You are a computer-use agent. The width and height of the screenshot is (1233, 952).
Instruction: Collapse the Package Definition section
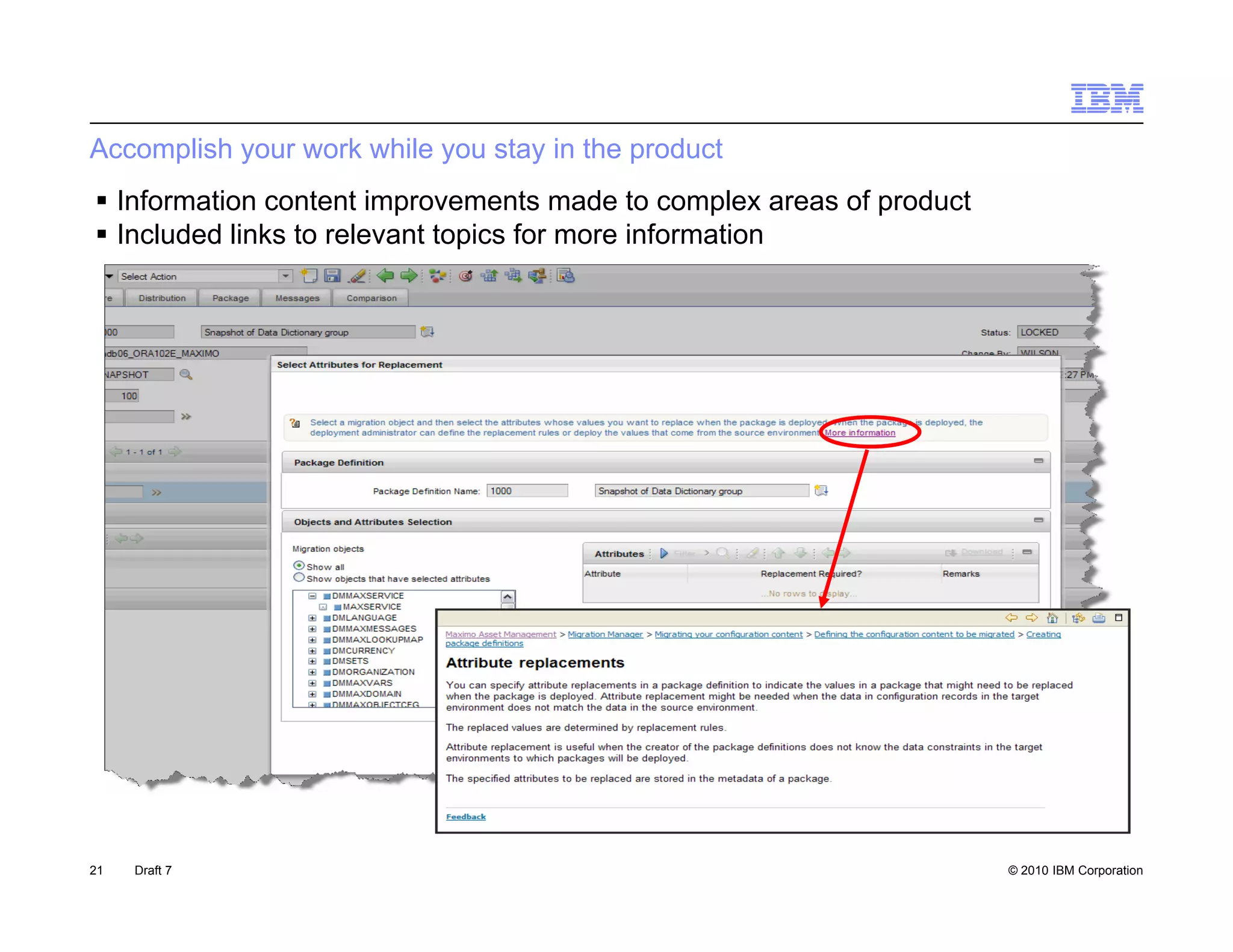click(1039, 461)
